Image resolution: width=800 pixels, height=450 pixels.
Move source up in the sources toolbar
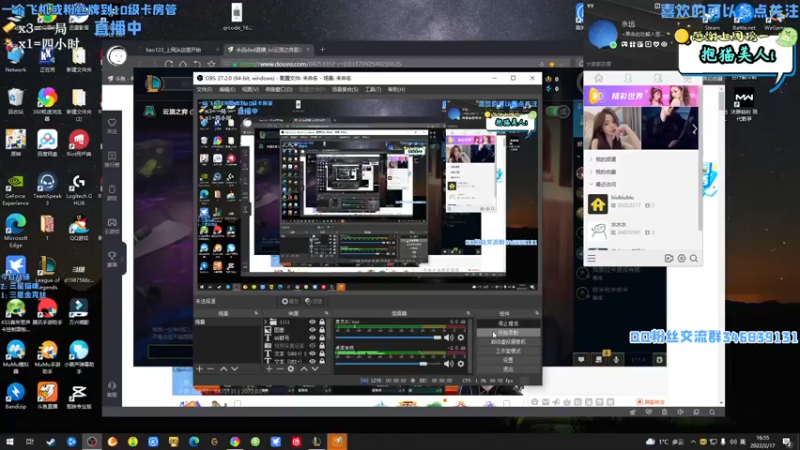tap(304, 369)
